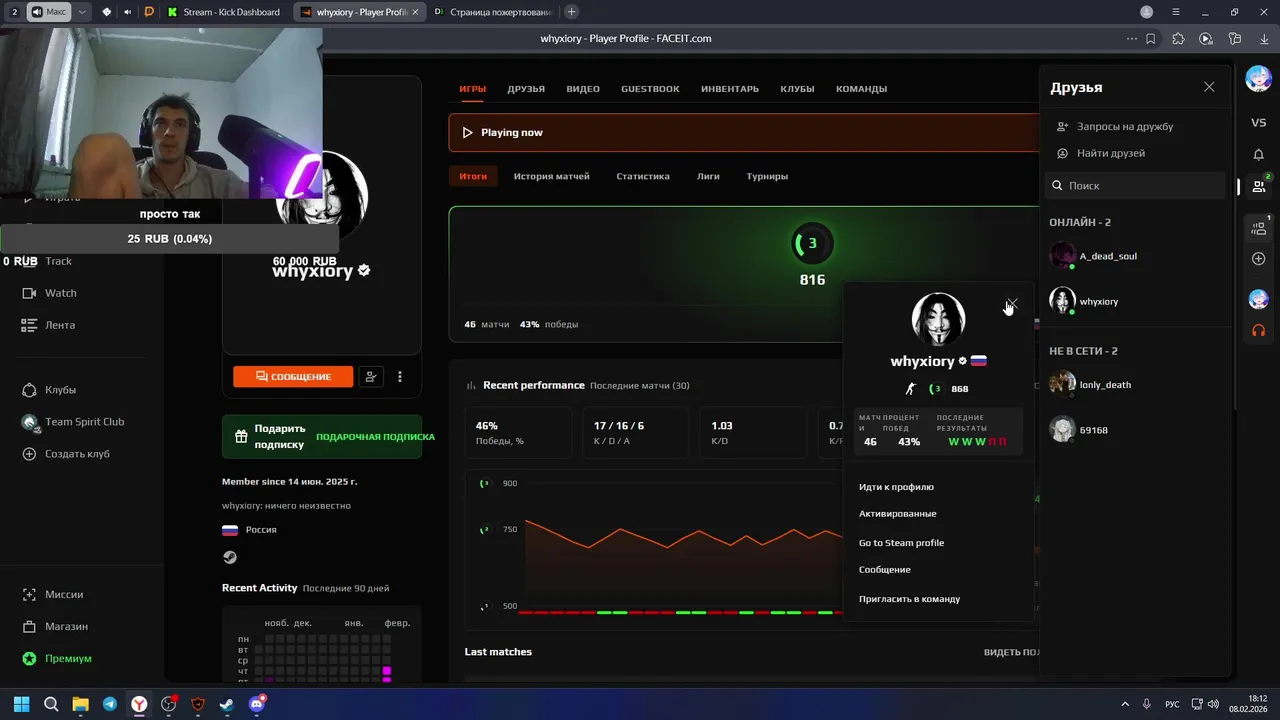Open Клубы in the left sidebar
This screenshot has width=1280, height=720.
(60, 390)
